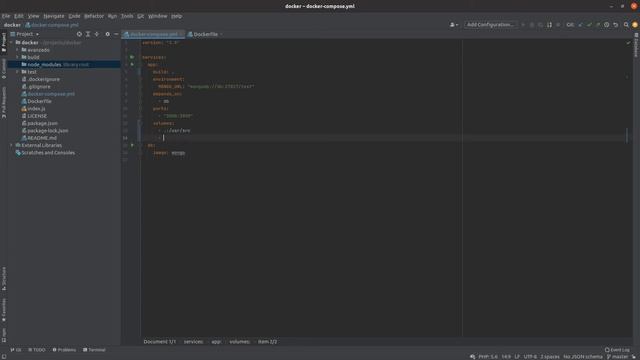
Task: Open the Project tool window sidebar button
Action: point(4,42)
